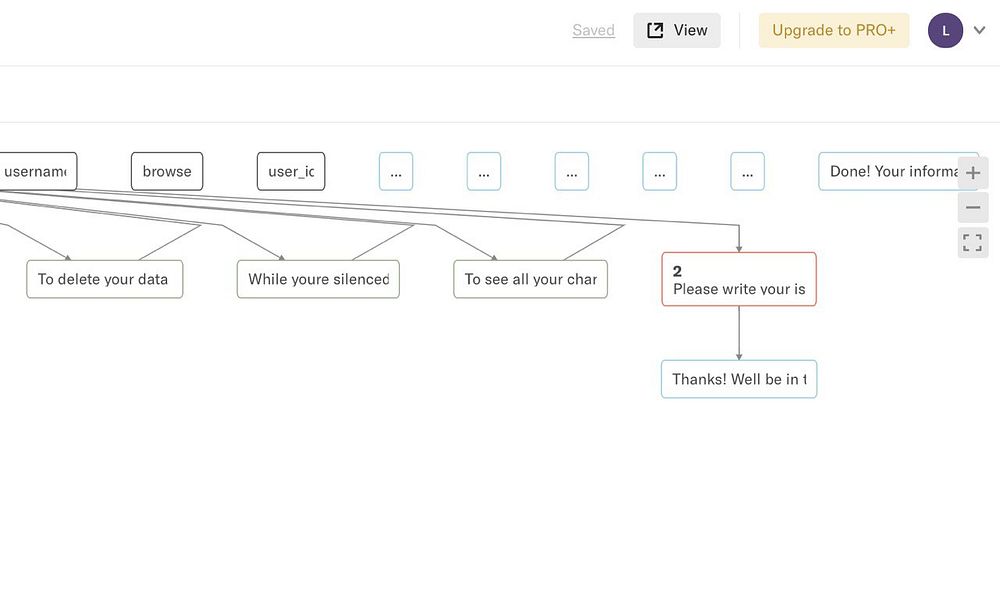Open the 'To see all your chan' block

(530, 279)
